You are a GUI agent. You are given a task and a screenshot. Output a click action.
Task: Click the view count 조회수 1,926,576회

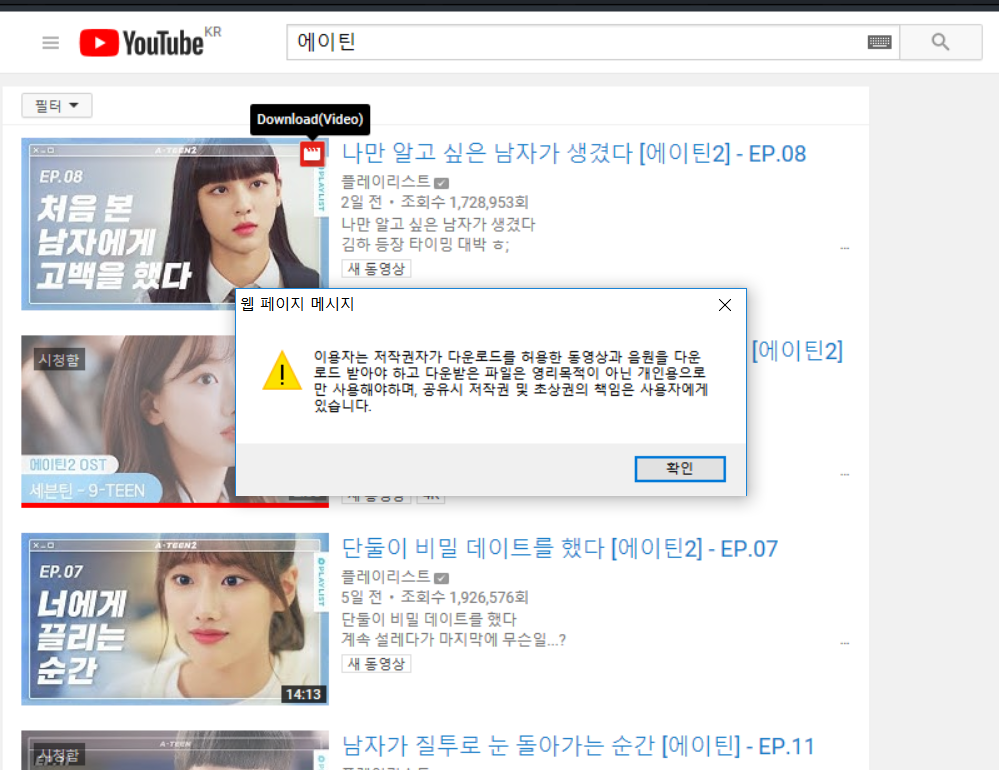(464, 597)
